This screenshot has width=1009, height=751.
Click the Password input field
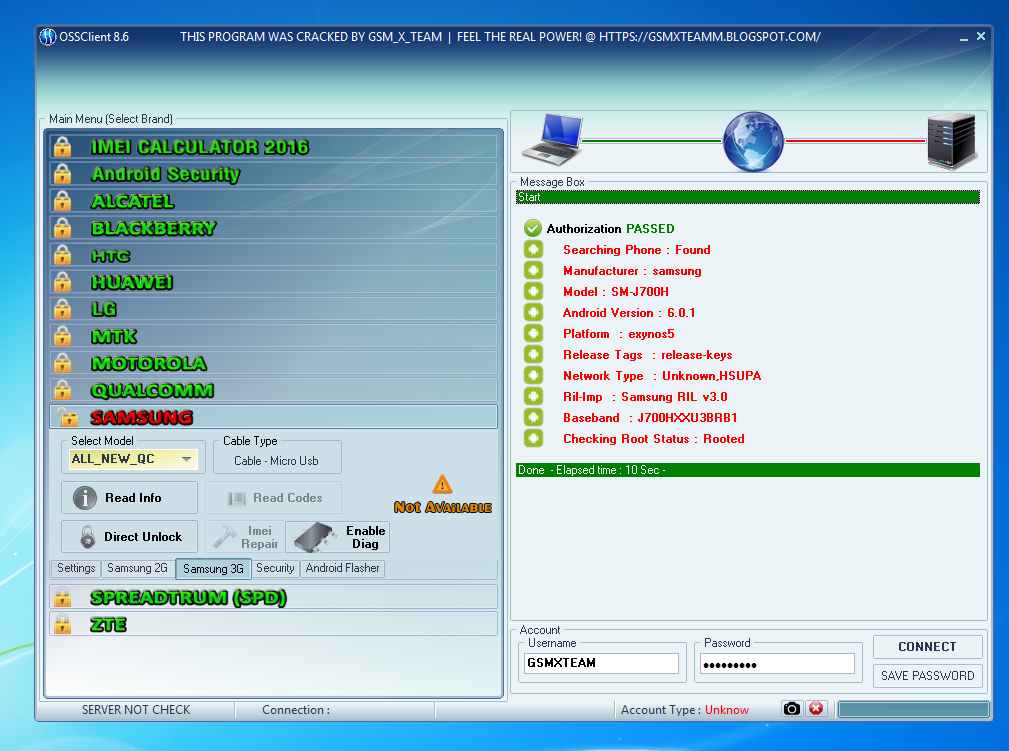tap(777, 664)
